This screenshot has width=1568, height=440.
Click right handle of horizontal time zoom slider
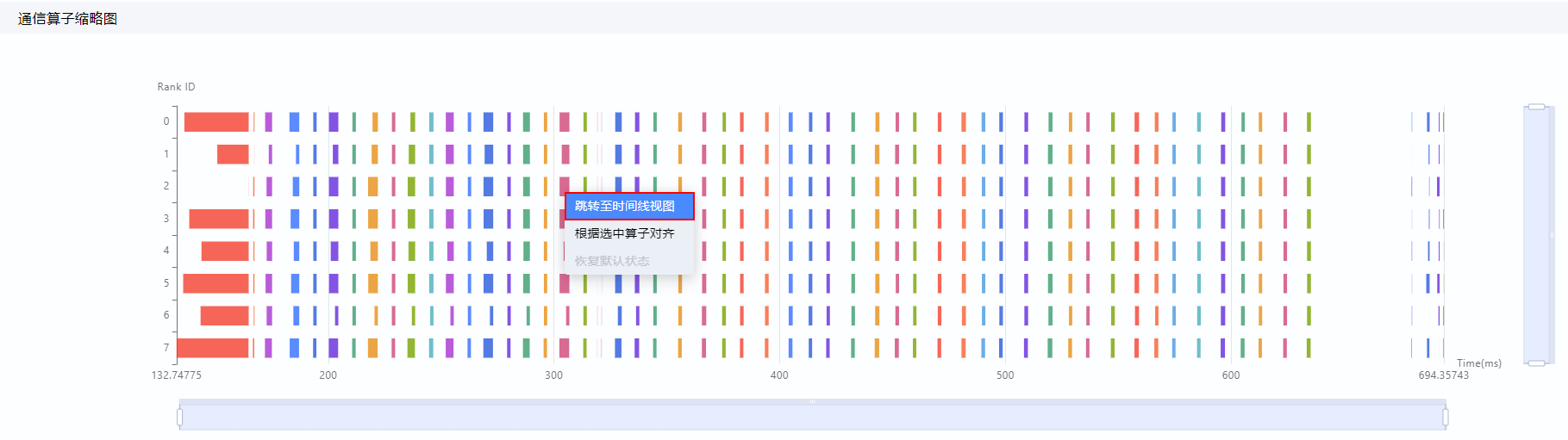[1446, 418]
